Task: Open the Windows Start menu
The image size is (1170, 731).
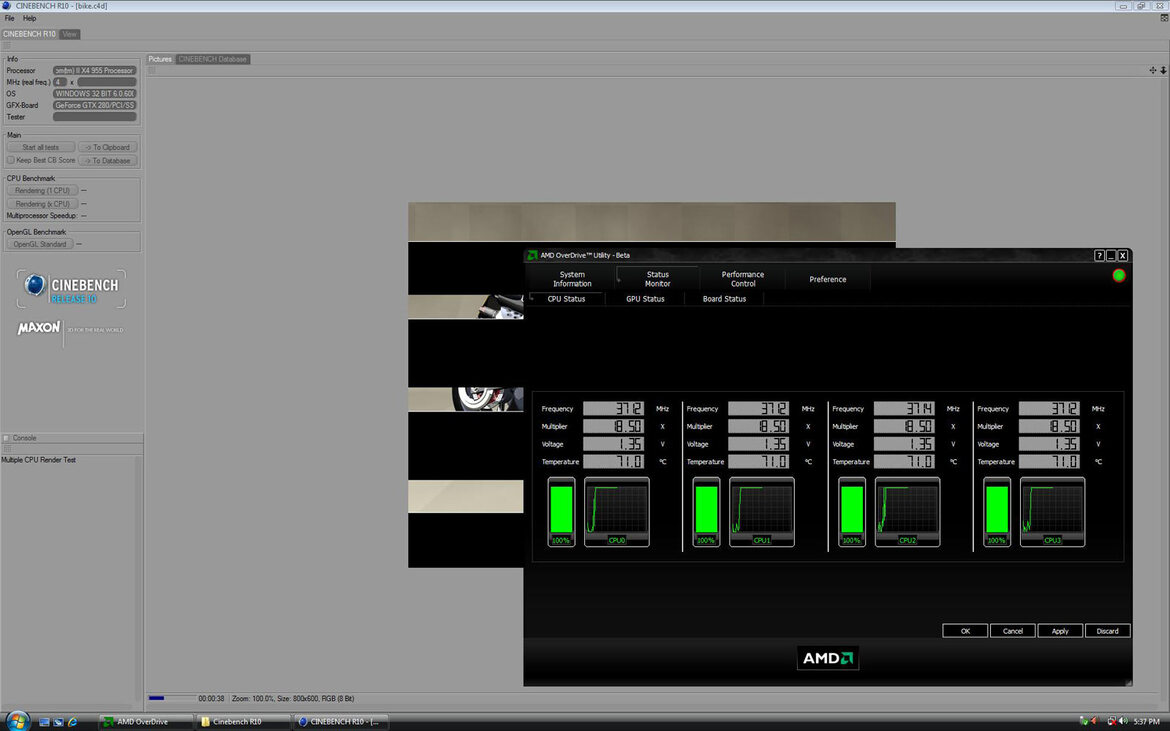Action: pyautogui.click(x=16, y=721)
